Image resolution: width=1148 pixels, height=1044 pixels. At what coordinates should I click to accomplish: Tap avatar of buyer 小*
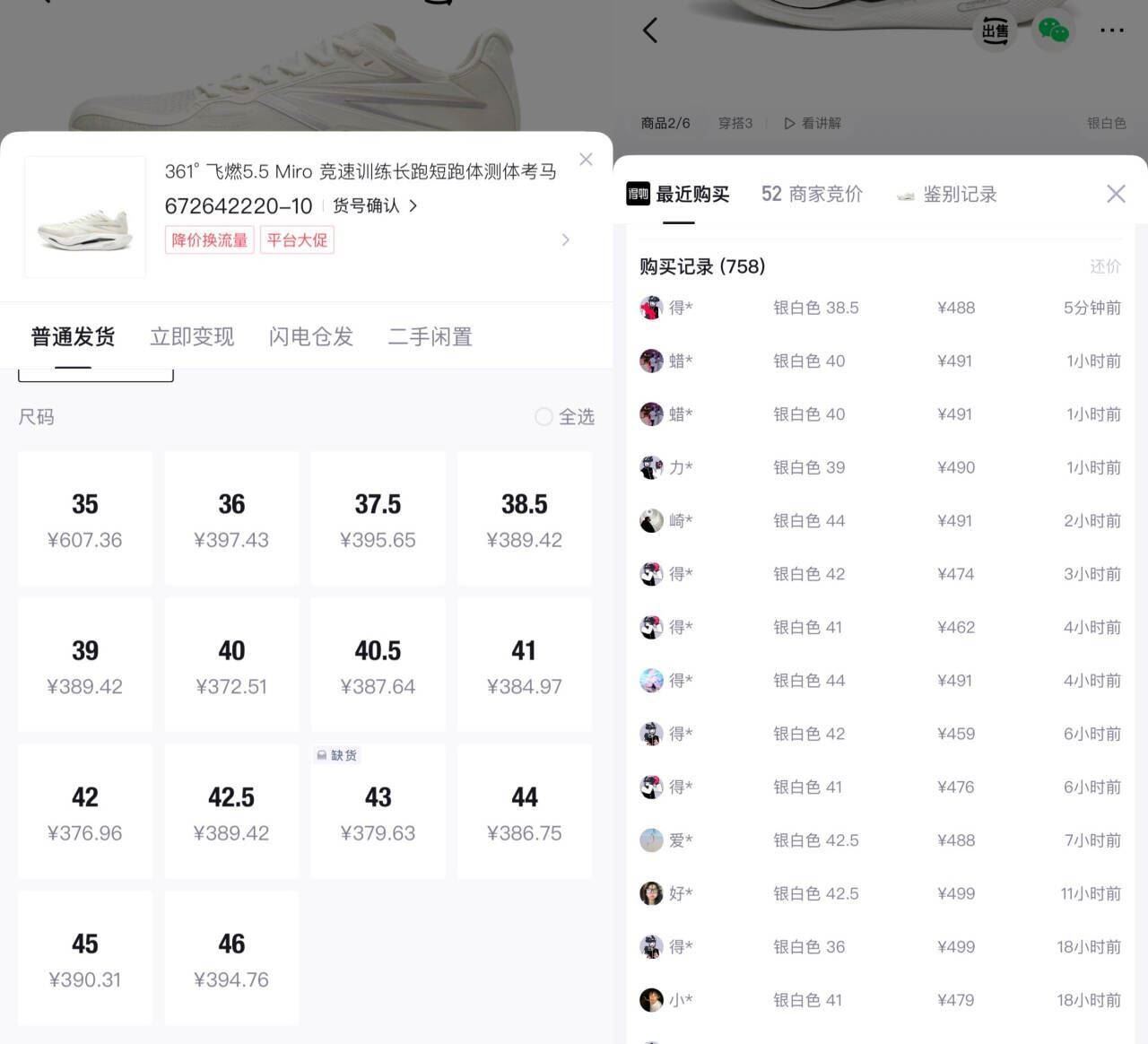point(651,1000)
